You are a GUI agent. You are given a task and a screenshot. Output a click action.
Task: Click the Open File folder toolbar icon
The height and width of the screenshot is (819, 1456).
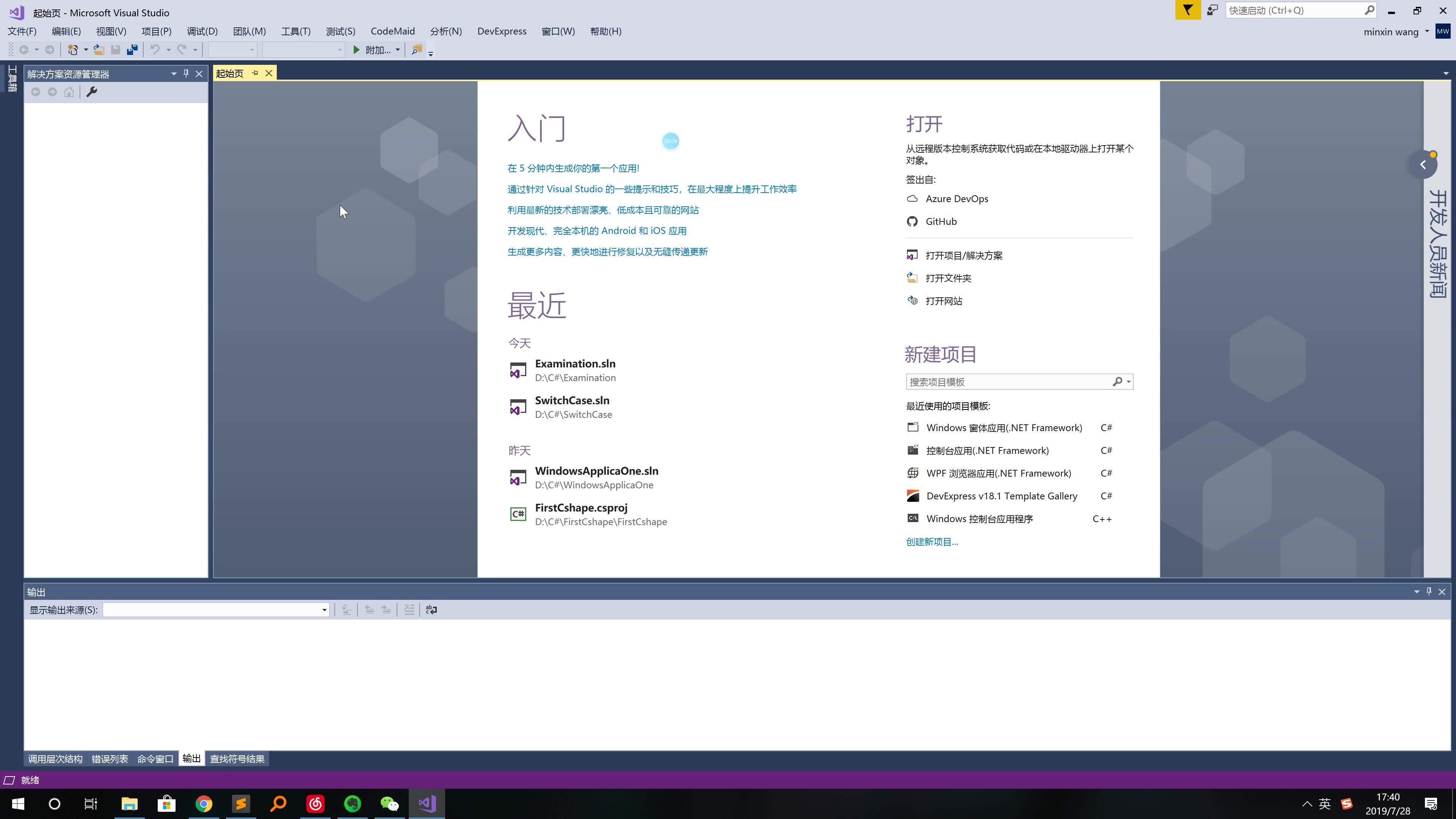click(x=98, y=50)
